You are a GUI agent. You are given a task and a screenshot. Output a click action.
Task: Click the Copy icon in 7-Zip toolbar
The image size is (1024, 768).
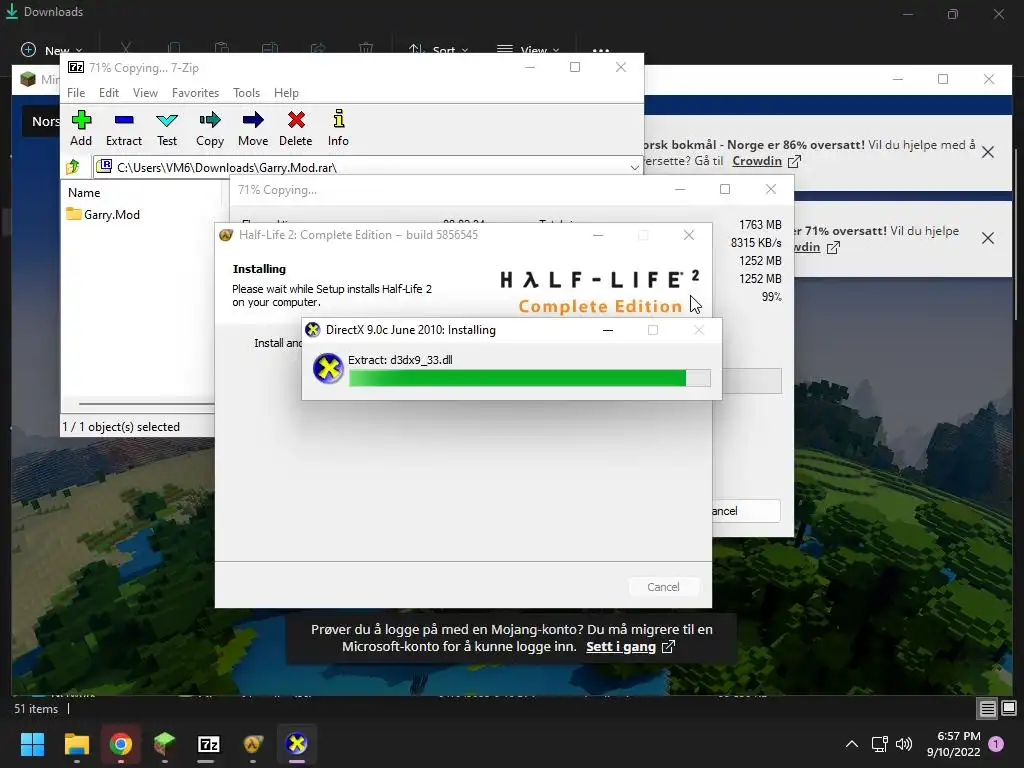[x=210, y=128]
